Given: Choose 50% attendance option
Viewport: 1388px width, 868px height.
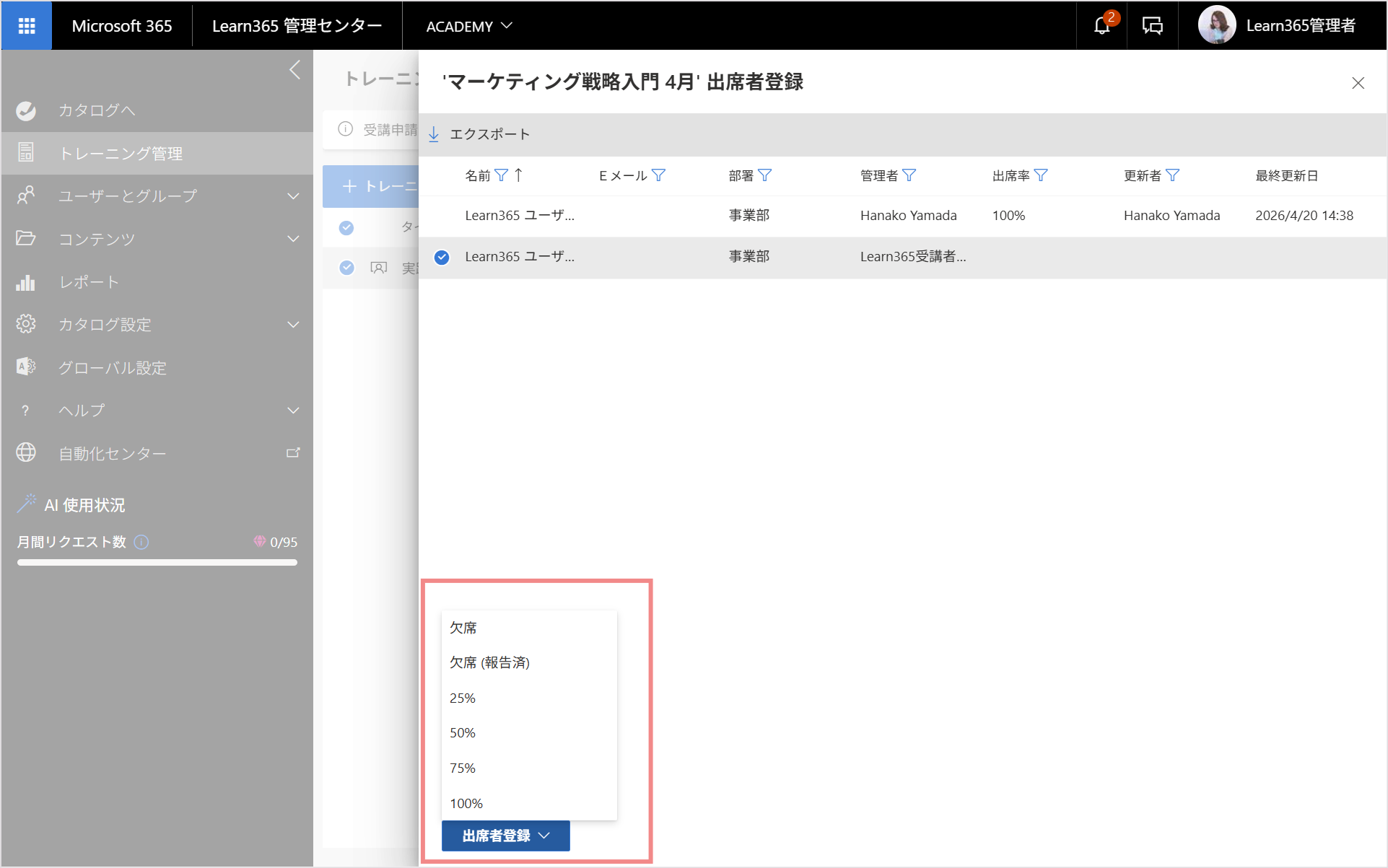Looking at the screenshot, I should pyautogui.click(x=529, y=732).
